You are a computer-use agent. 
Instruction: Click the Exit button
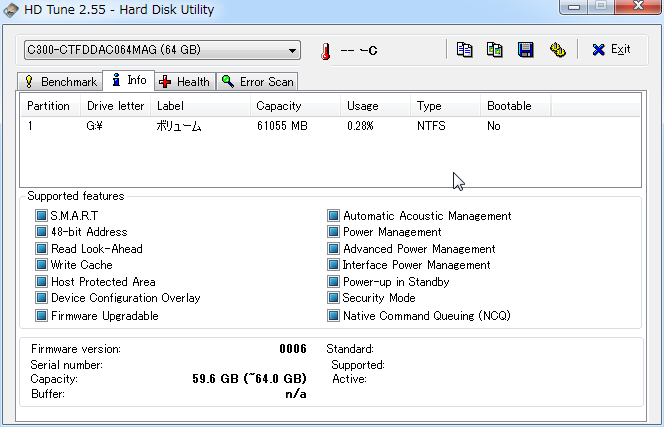[x=611, y=50]
